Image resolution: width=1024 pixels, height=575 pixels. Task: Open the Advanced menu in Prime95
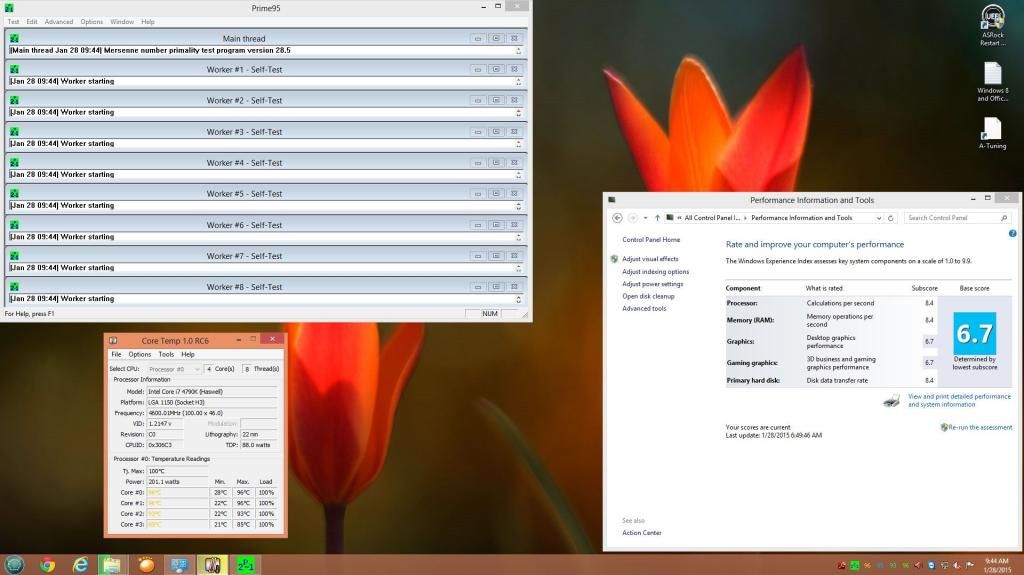pos(59,22)
